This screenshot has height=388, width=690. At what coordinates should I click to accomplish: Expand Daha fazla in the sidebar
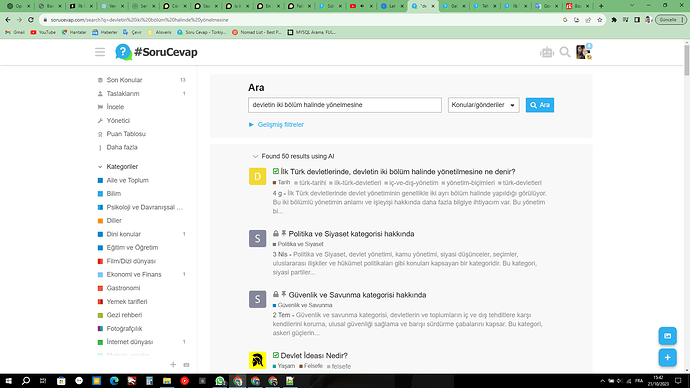tap(117, 147)
